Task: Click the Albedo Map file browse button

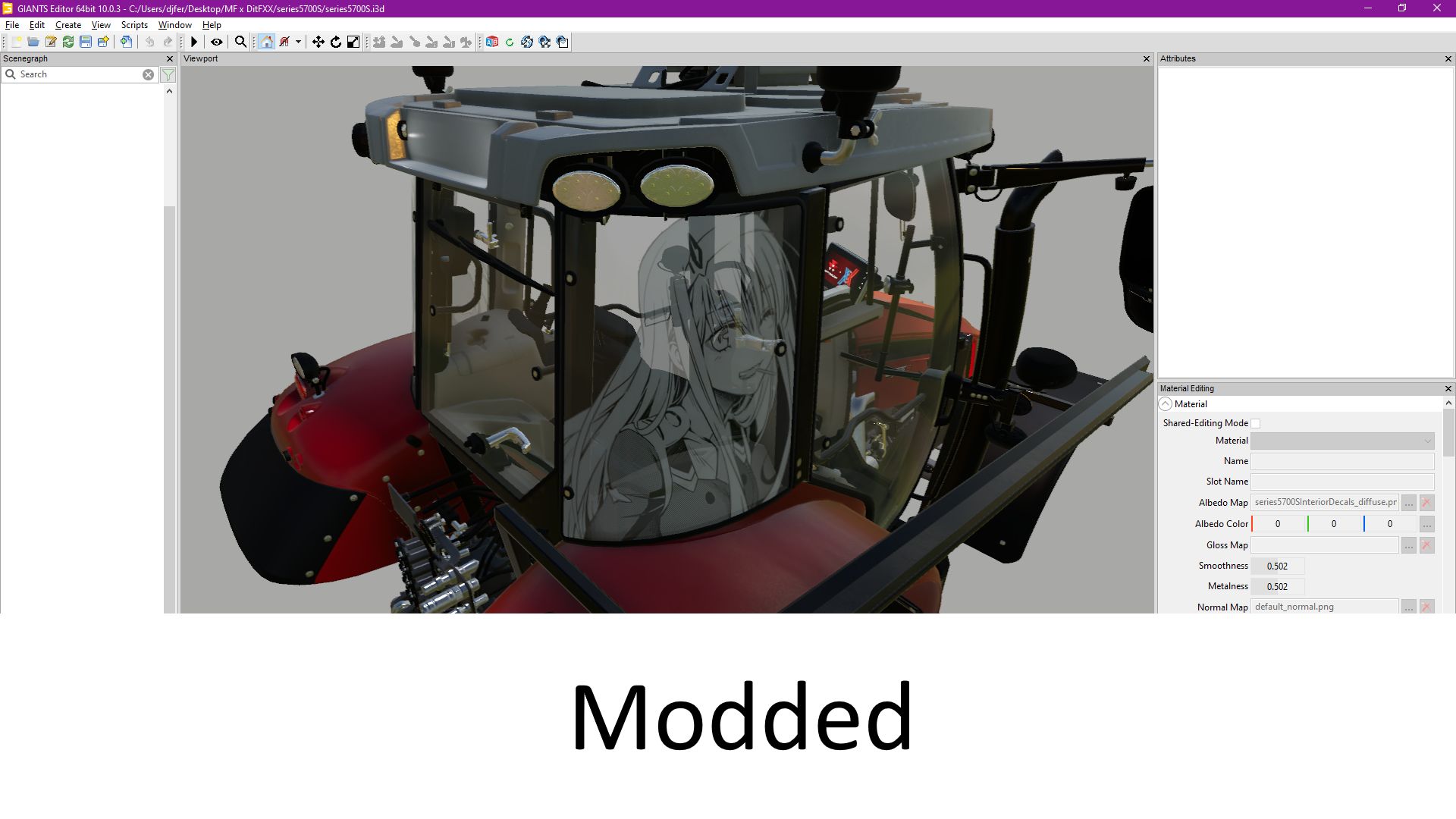Action: [1409, 502]
